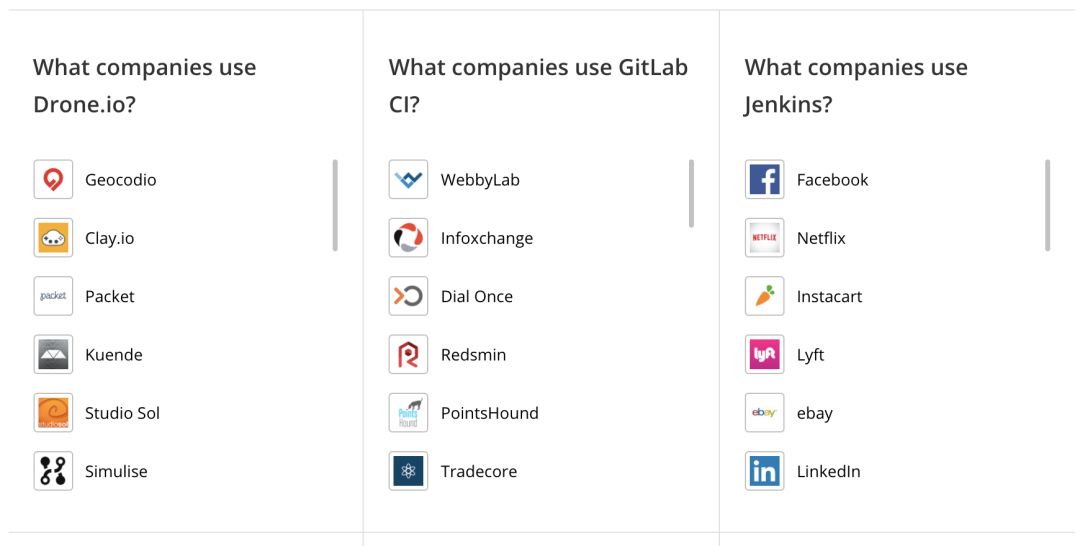This screenshot has width=1080, height=546.
Task: Click the Lyft logo icon
Action: (764, 355)
